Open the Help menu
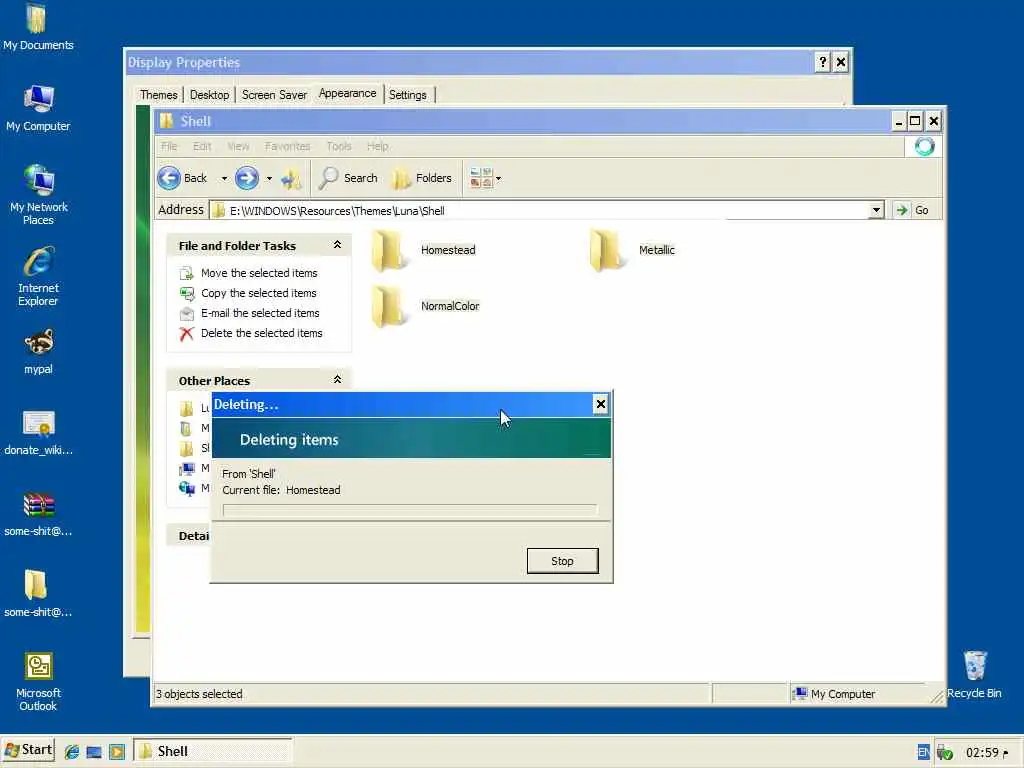Image resolution: width=1024 pixels, height=768 pixels. click(x=377, y=146)
